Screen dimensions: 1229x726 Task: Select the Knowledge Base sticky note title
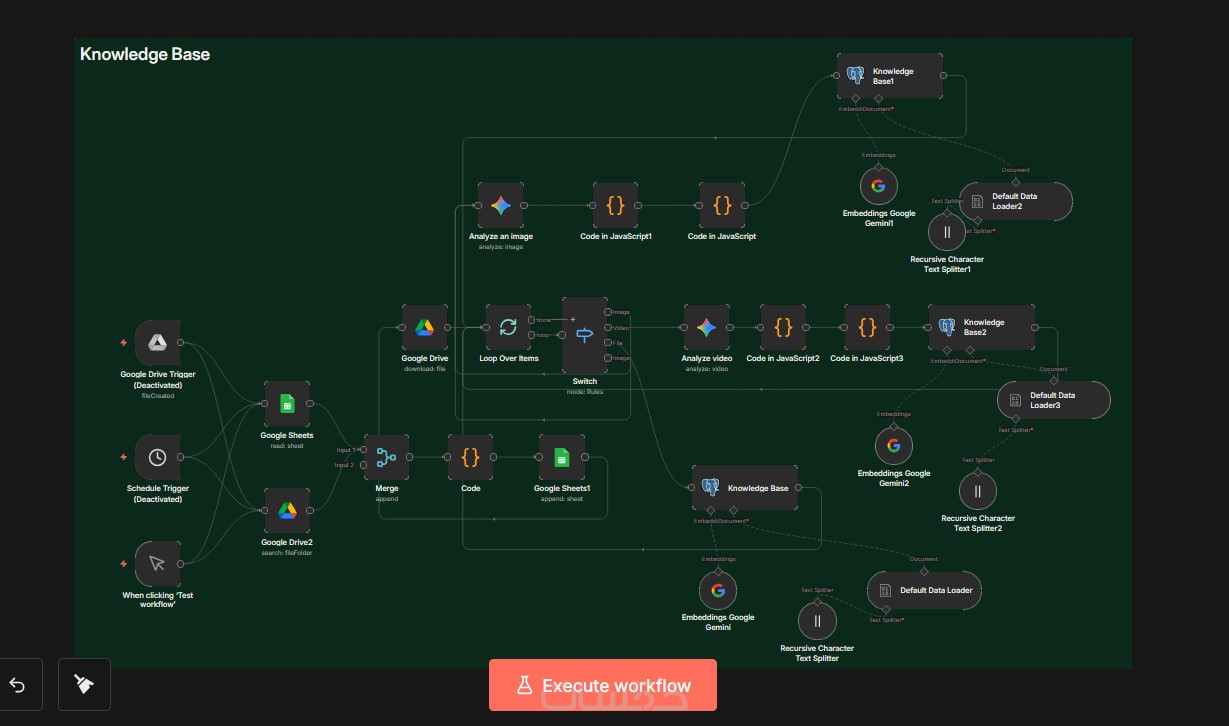pyautogui.click(x=145, y=54)
